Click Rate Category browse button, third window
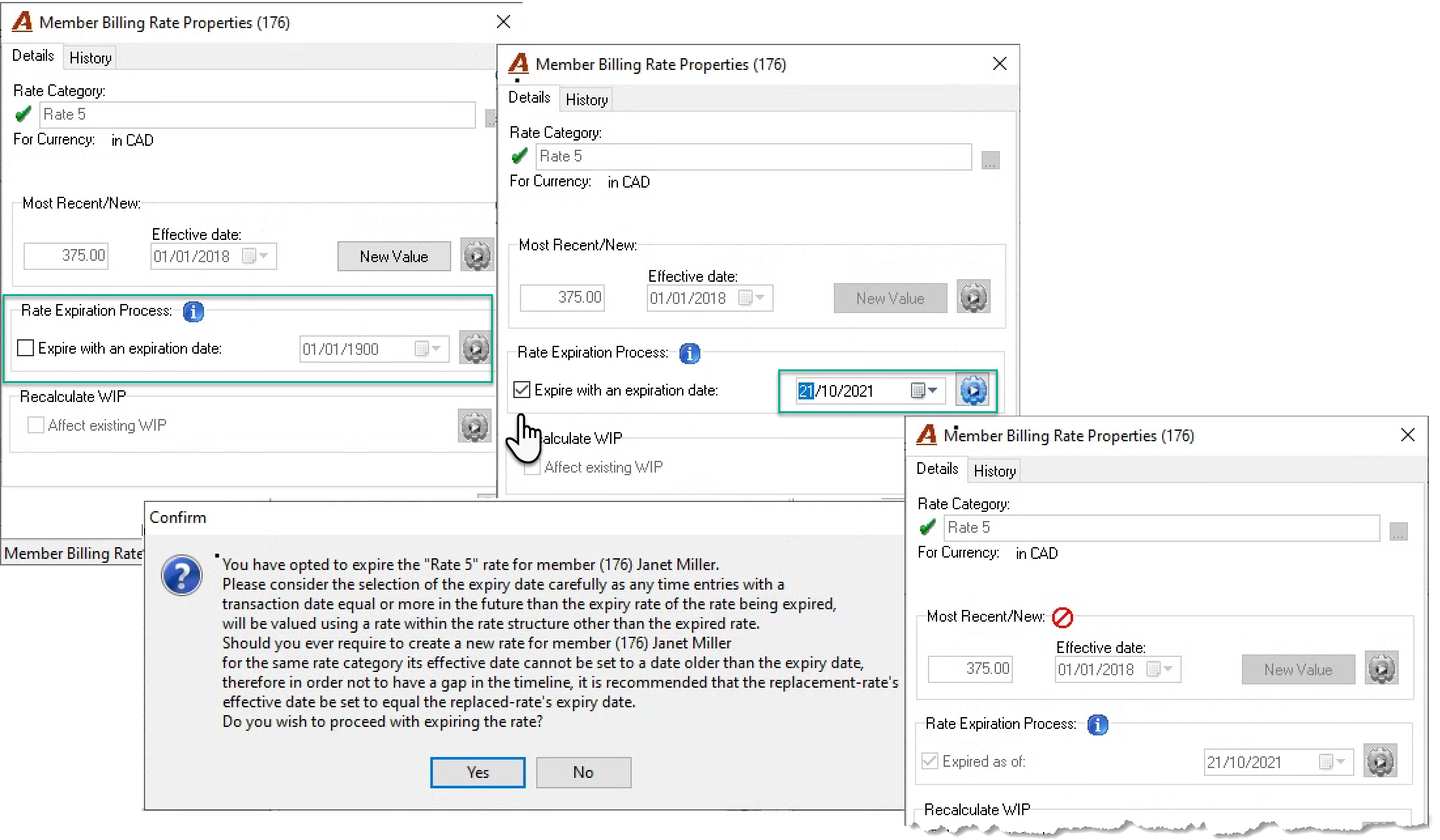1440x840 pixels. [x=1398, y=531]
